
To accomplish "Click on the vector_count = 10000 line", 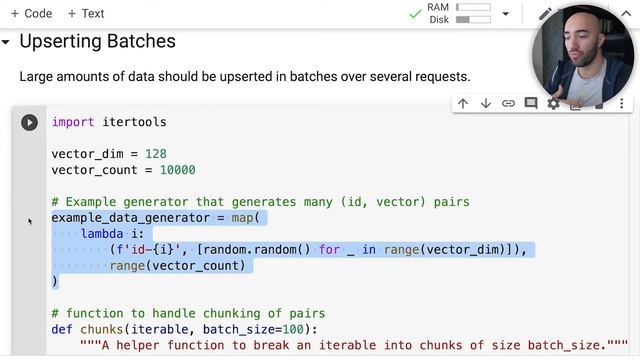I will point(123,170).
